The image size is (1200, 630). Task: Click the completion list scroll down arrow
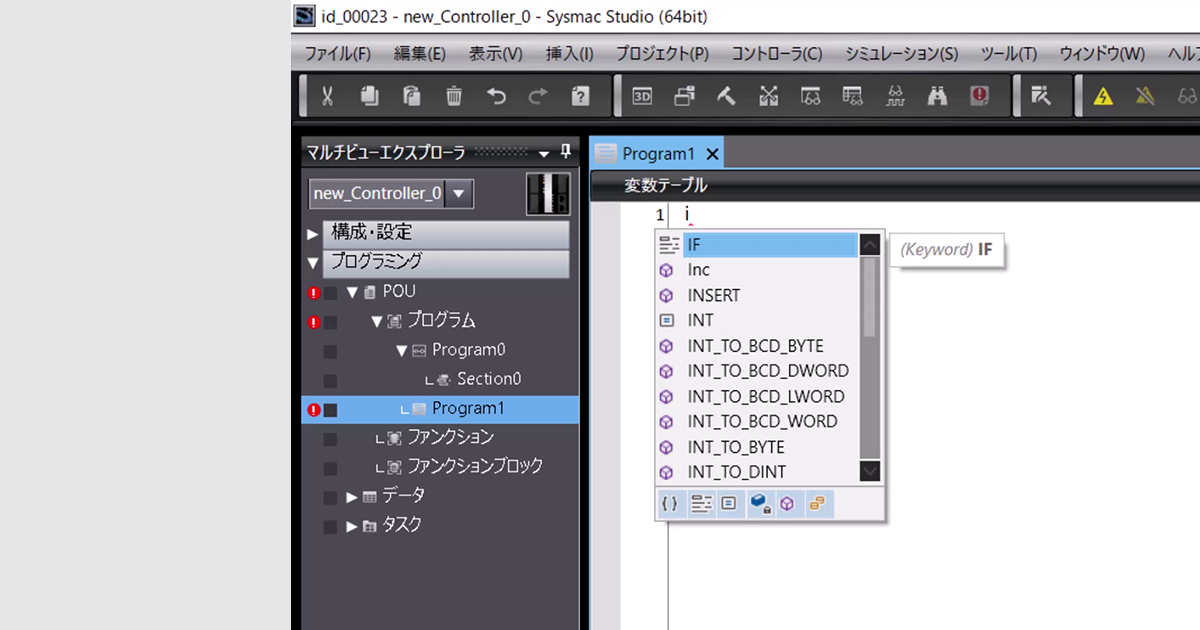tap(870, 471)
